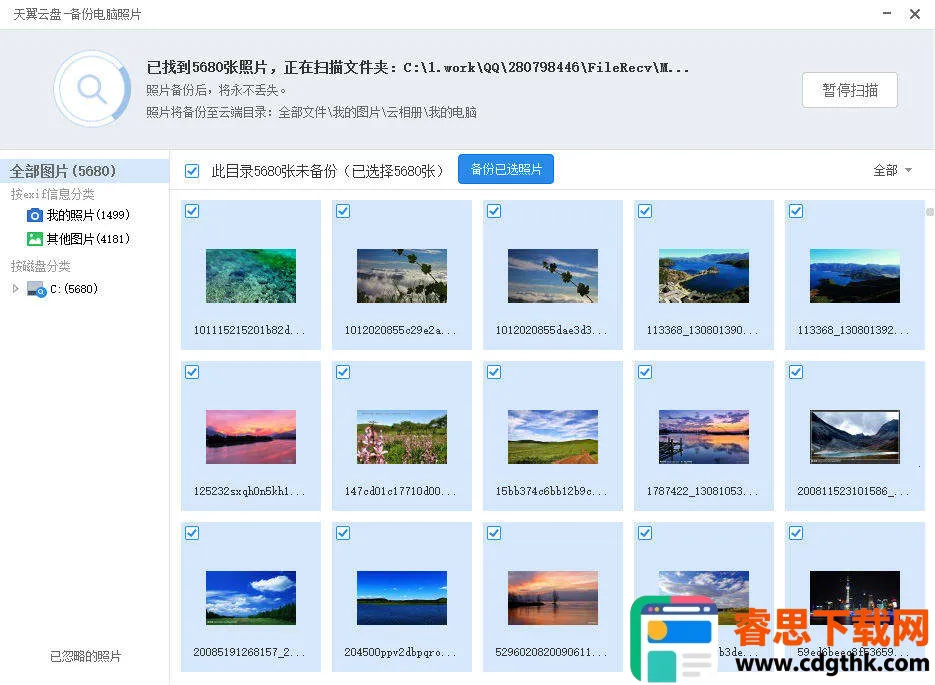The height and width of the screenshot is (685, 935).
Task: Select 其他图片 (4181) in sidebar
Action: tap(88, 239)
